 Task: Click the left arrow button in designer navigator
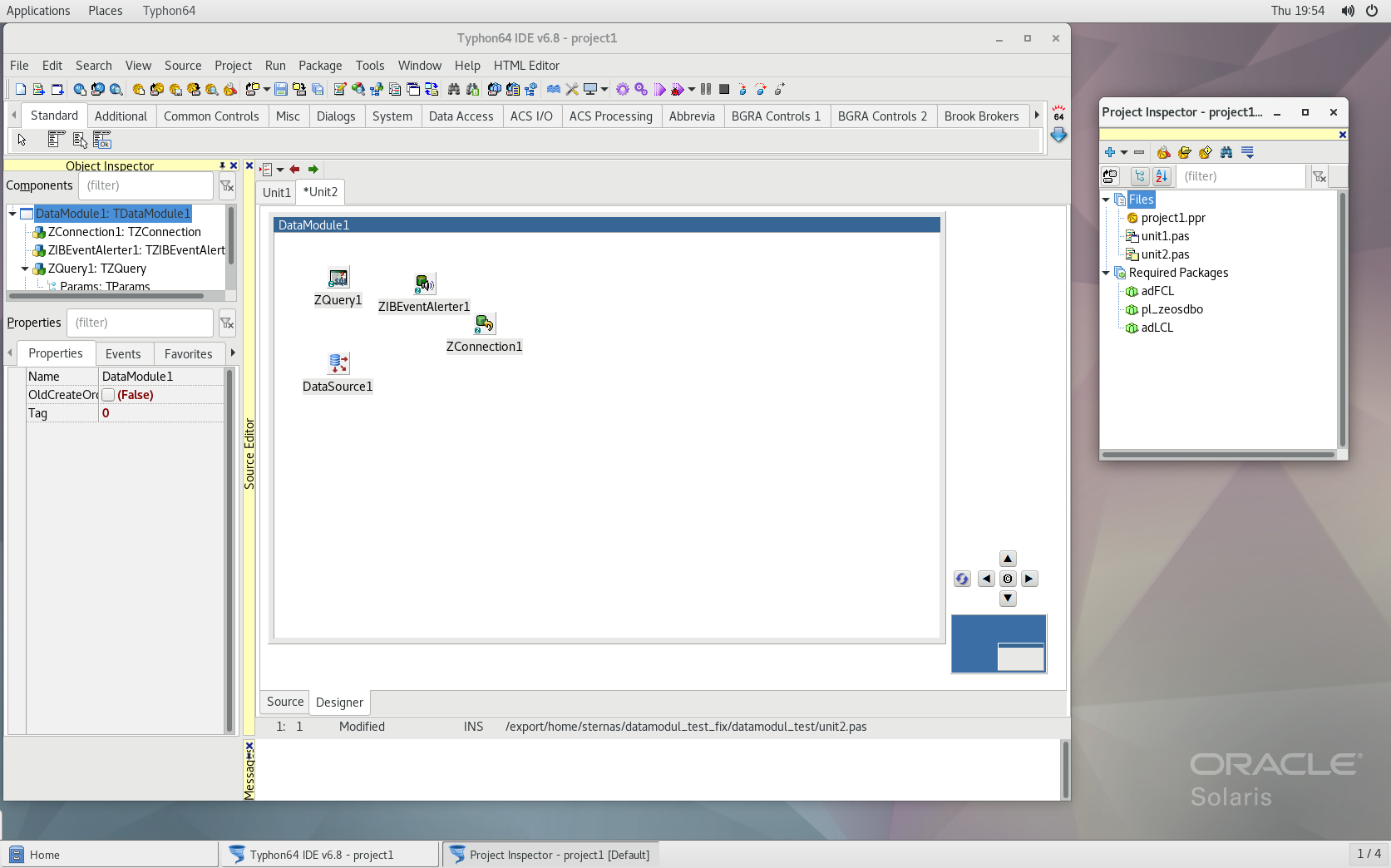click(x=986, y=579)
